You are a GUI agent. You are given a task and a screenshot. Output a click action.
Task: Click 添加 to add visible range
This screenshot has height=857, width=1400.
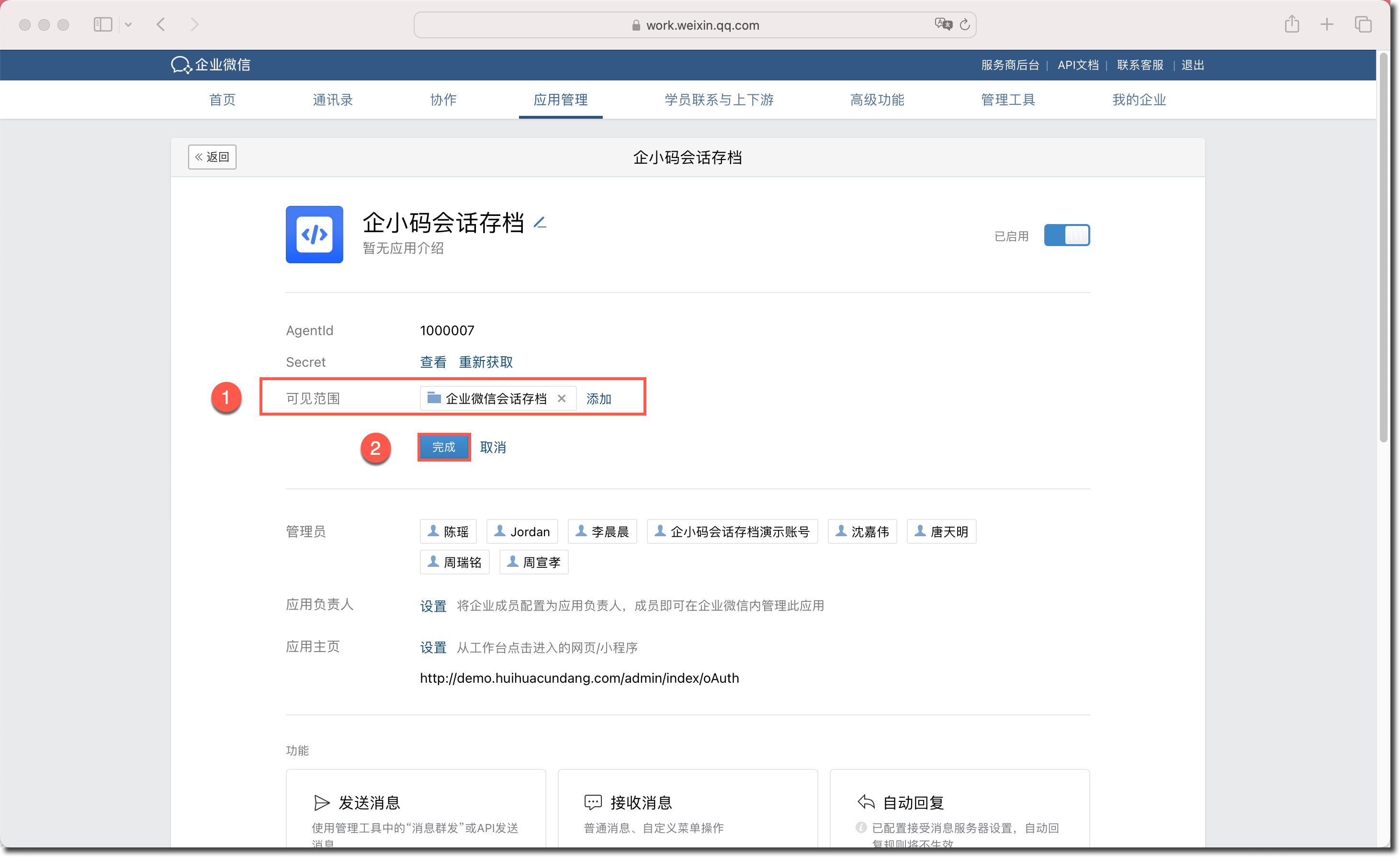(599, 398)
